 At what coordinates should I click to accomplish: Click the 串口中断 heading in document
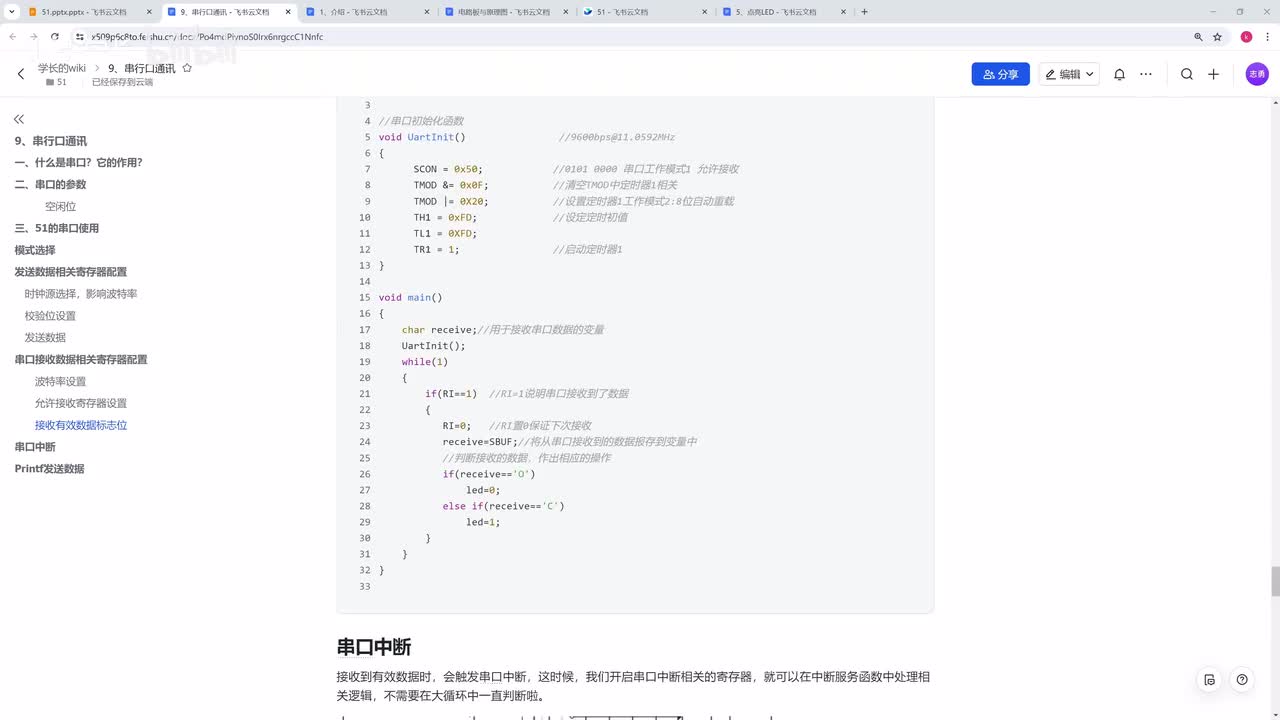[374, 647]
